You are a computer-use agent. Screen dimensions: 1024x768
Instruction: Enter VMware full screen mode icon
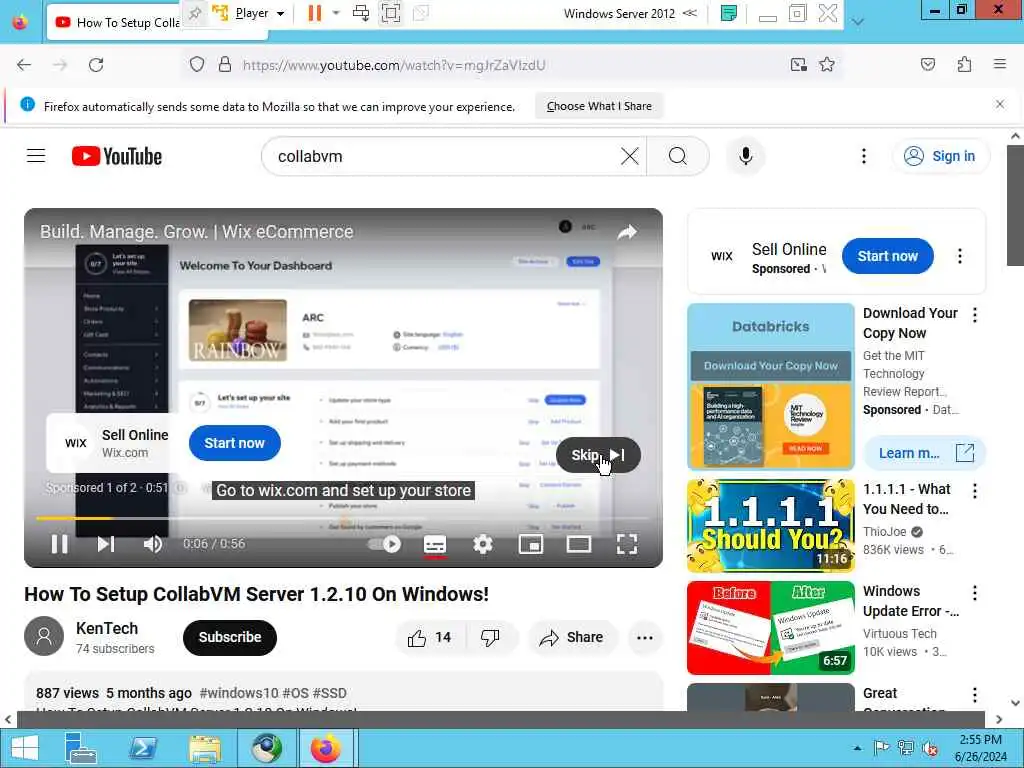pos(391,13)
